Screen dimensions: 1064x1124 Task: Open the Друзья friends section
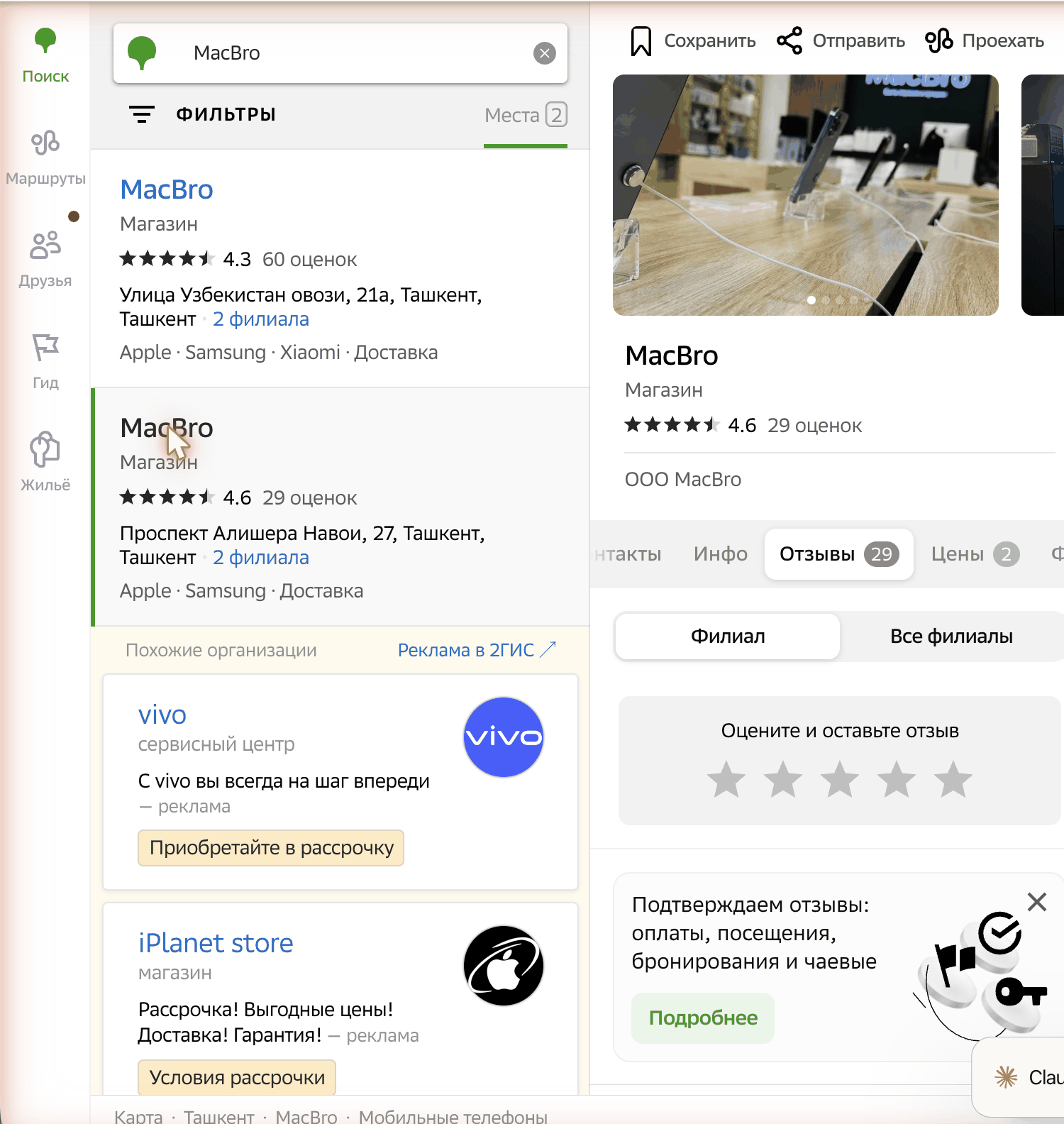45,260
